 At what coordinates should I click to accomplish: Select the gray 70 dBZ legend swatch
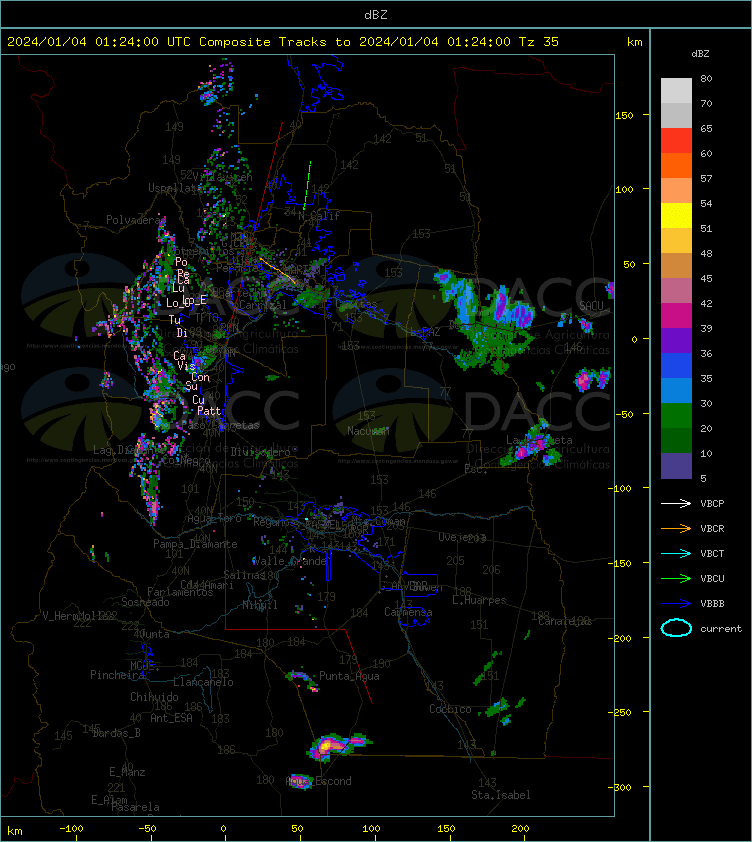pyautogui.click(x=676, y=115)
